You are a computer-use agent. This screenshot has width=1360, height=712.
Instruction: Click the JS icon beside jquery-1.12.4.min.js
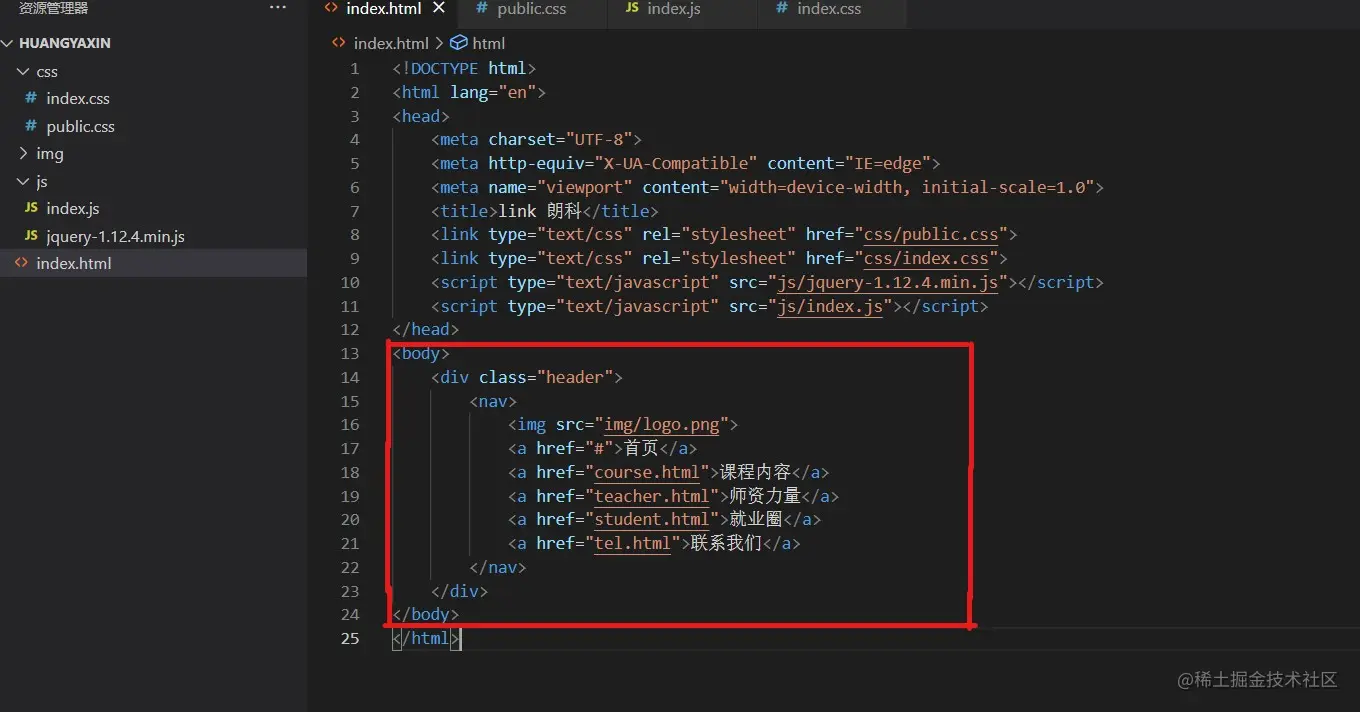[31, 236]
